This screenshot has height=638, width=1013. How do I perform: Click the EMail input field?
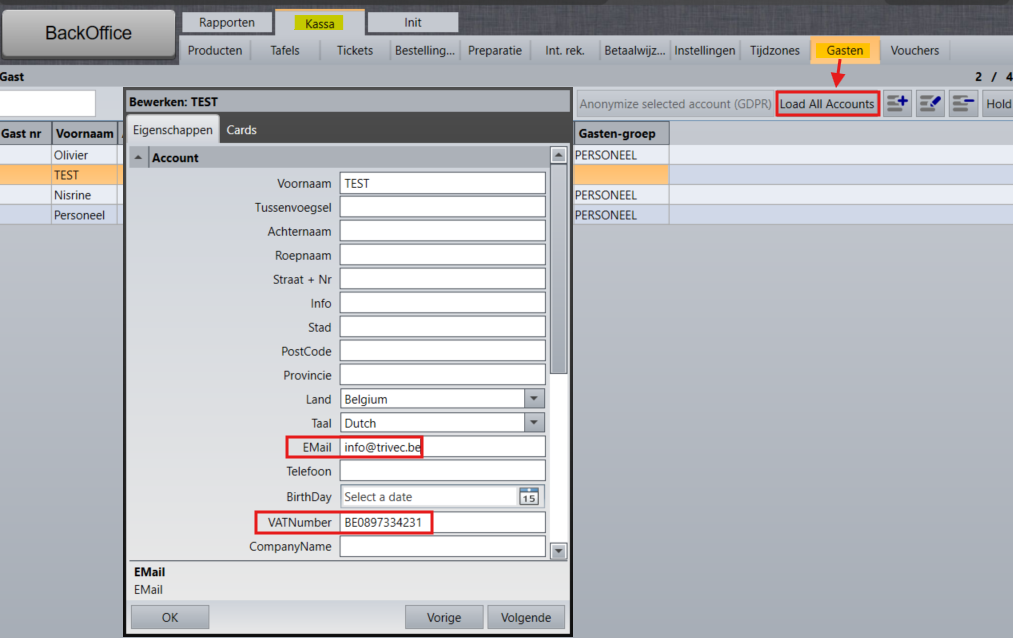(x=443, y=447)
